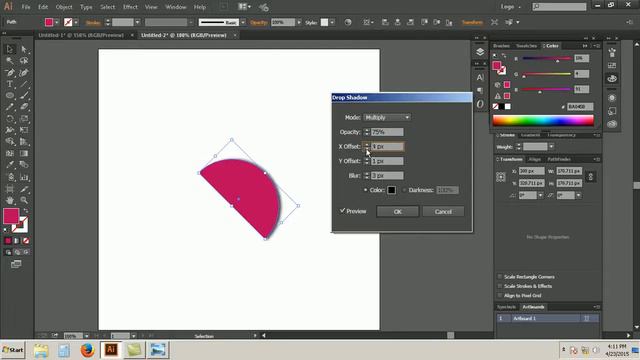Open the shear angle dropdown in Transform panel
640x360 pixels.
tap(578, 196)
